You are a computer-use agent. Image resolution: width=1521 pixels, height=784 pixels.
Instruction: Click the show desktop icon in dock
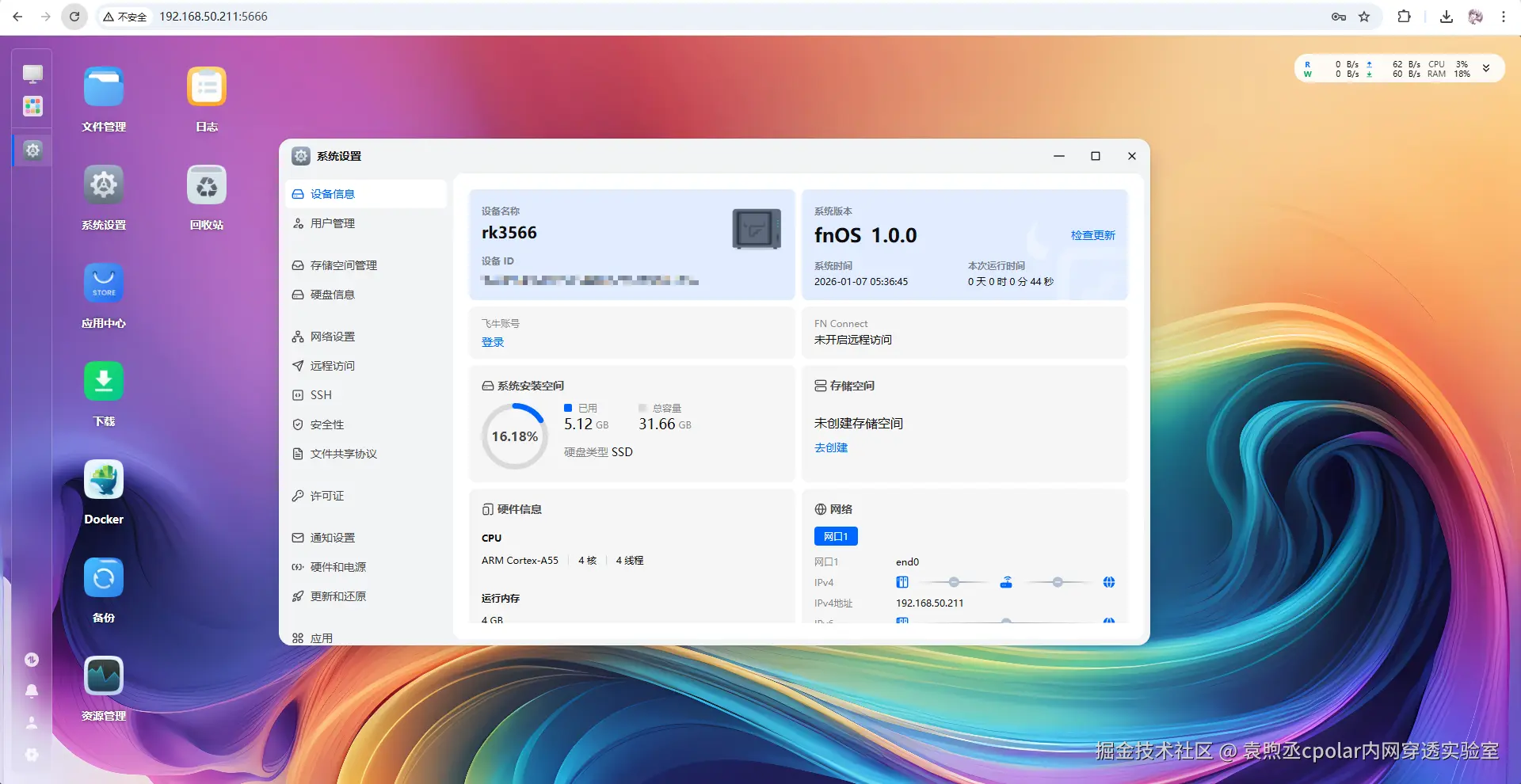click(32, 74)
